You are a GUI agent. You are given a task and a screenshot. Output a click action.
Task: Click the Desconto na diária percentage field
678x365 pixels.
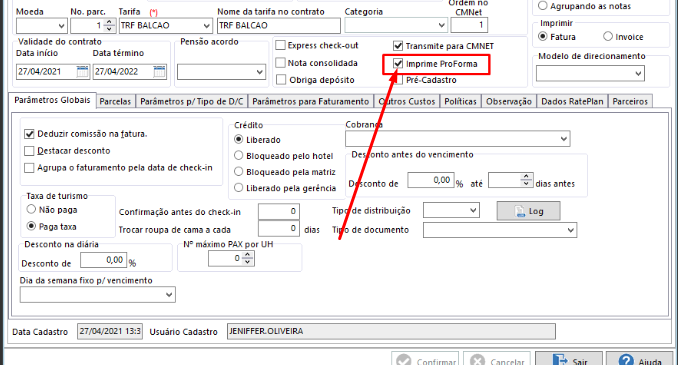pyautogui.click(x=103, y=260)
